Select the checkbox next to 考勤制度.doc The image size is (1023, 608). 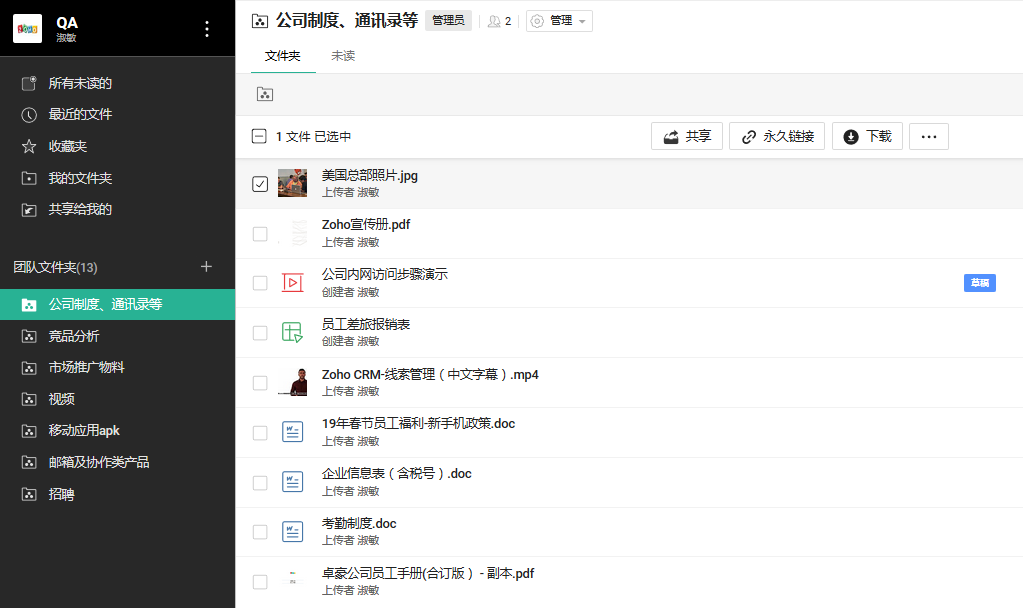[260, 532]
